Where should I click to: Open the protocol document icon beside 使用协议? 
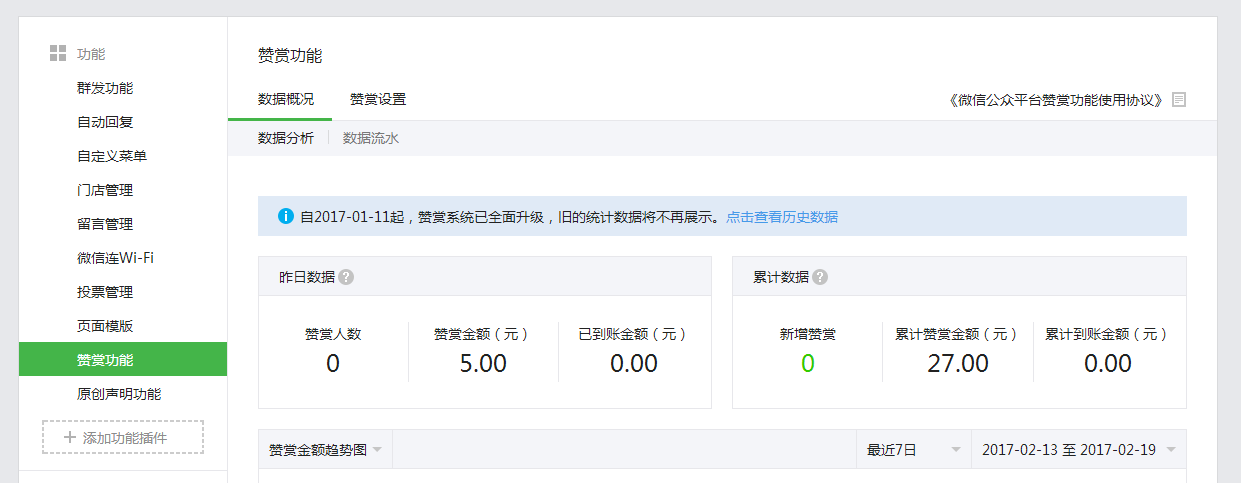point(1179,100)
